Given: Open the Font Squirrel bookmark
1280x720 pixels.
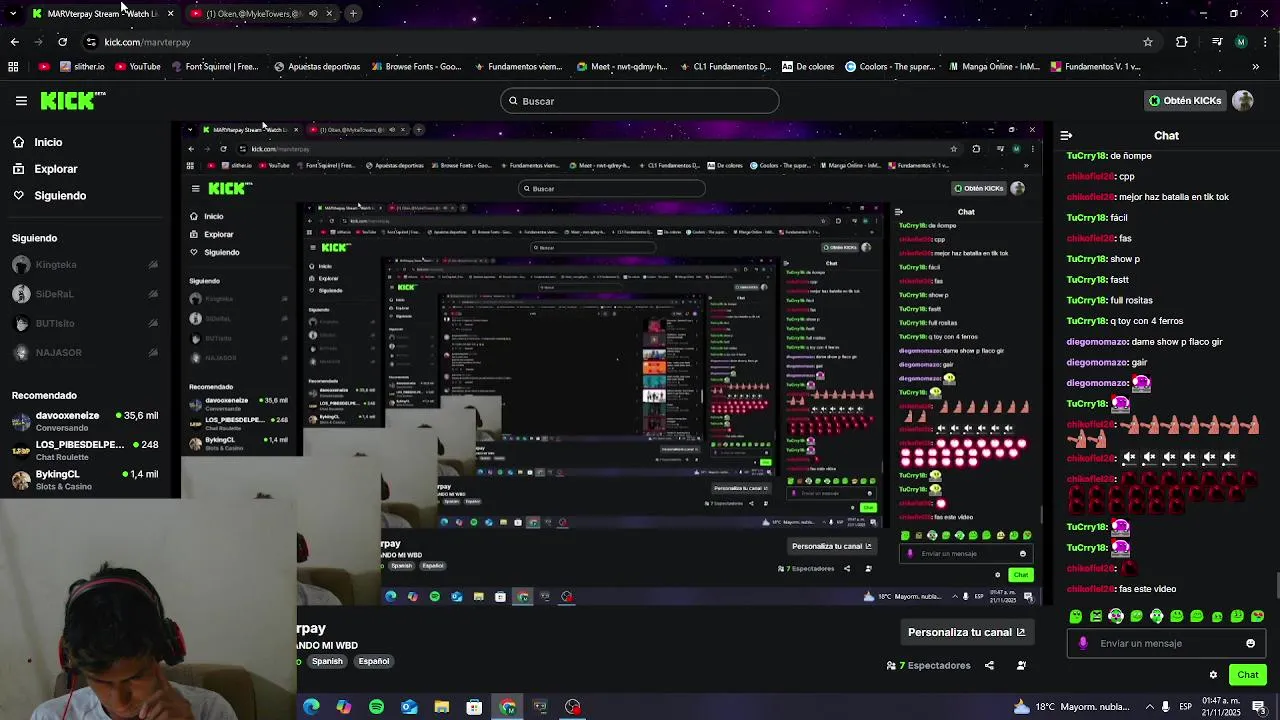Looking at the screenshot, I should pos(215,67).
